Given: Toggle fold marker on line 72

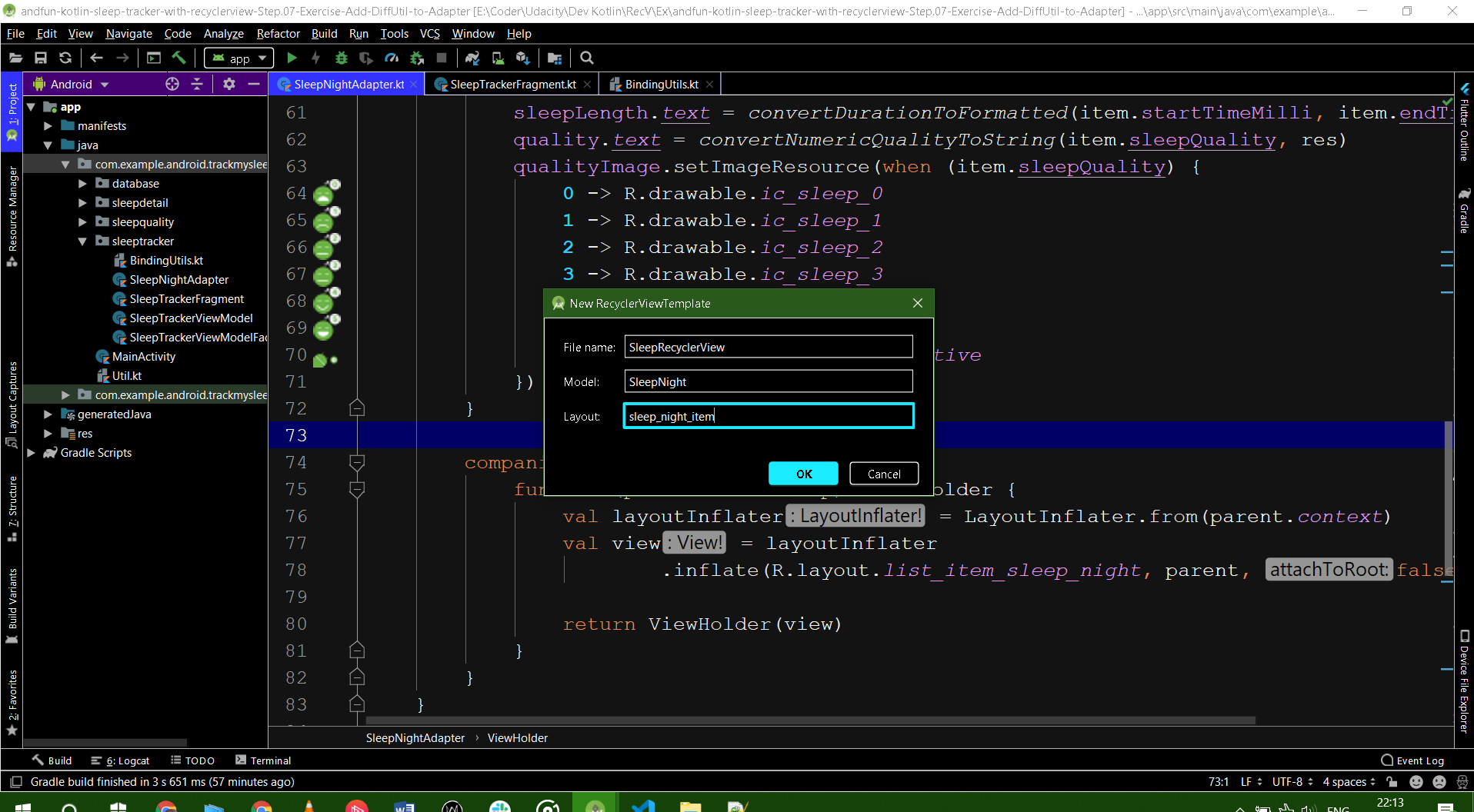Looking at the screenshot, I should pos(357,408).
